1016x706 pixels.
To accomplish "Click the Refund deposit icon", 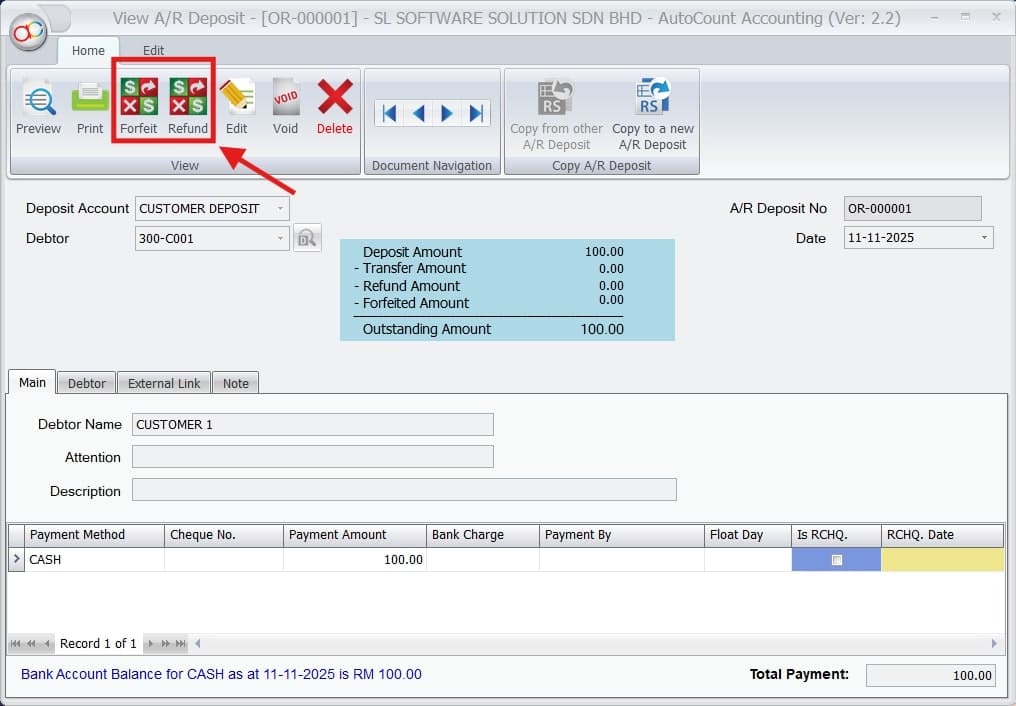I will pyautogui.click(x=188, y=106).
